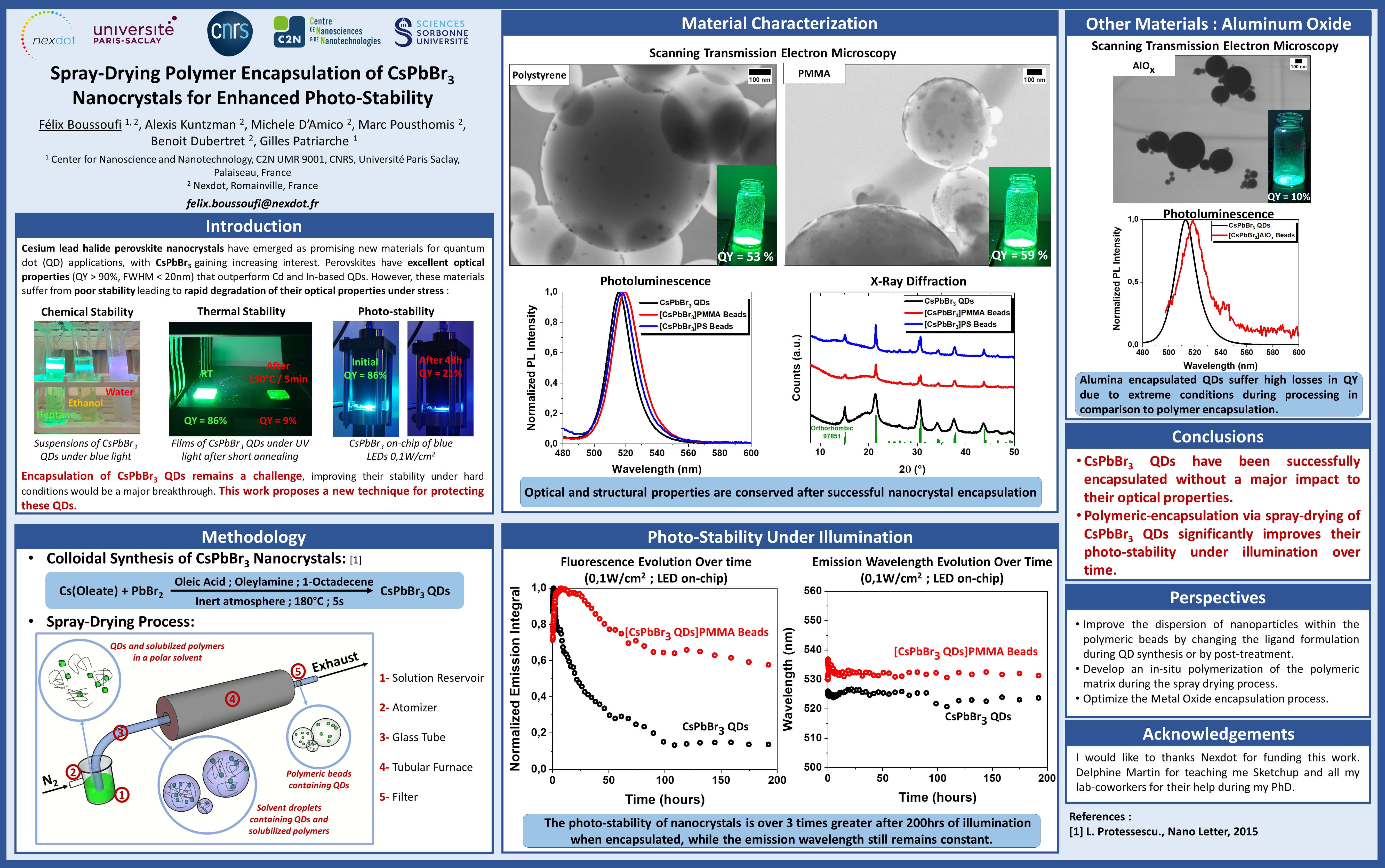1385x868 pixels.
Task: Click the '2- Atomizer' legend entry
Action: [x=408, y=708]
